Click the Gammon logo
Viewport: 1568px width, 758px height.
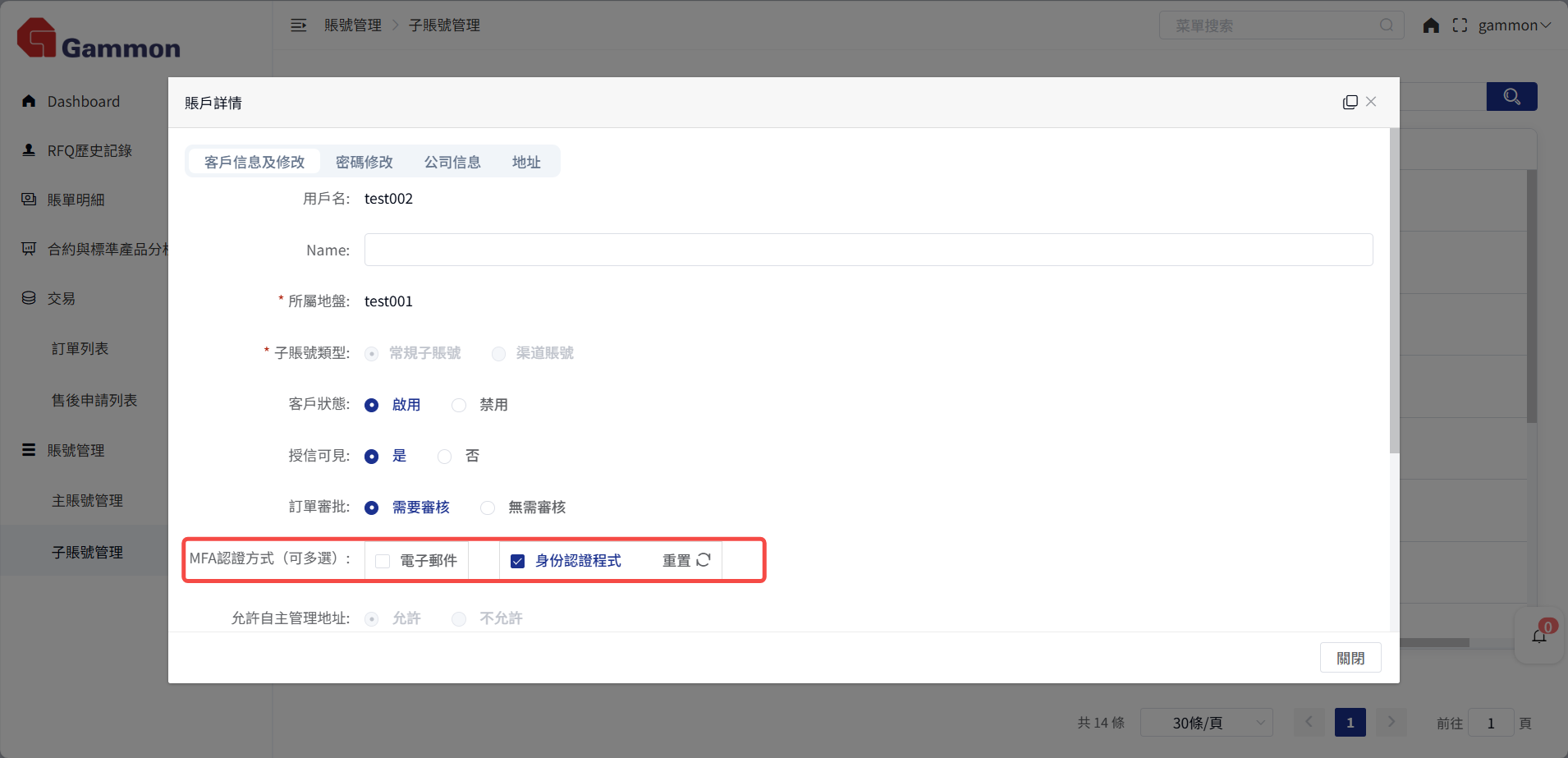(99, 39)
